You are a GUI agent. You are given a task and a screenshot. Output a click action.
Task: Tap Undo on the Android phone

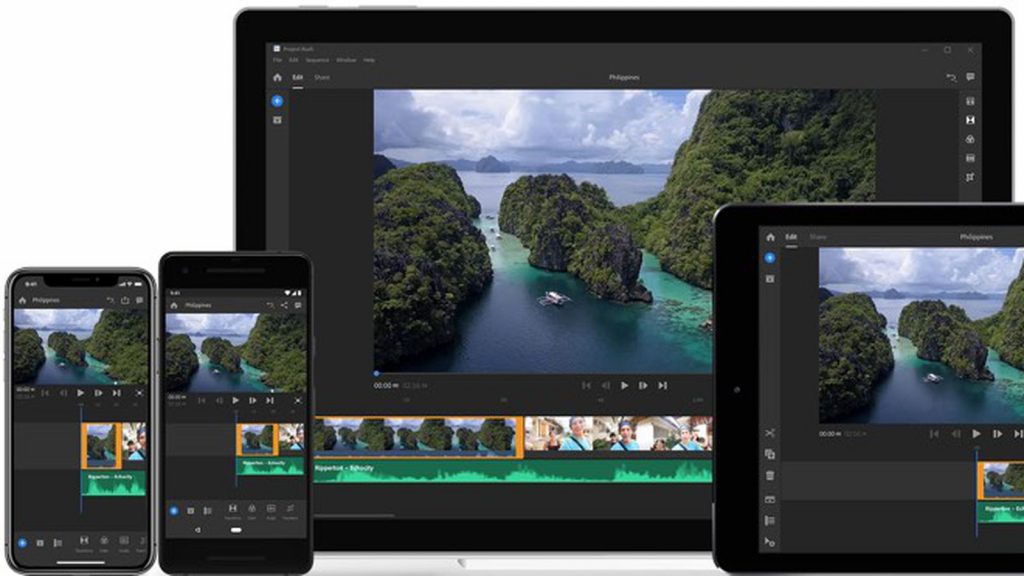270,306
